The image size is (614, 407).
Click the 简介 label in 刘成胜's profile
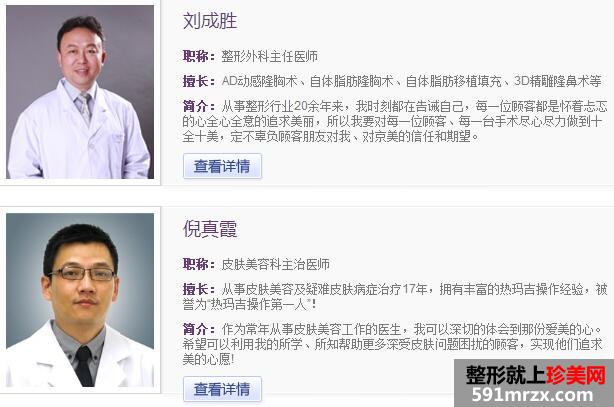[x=199, y=106]
